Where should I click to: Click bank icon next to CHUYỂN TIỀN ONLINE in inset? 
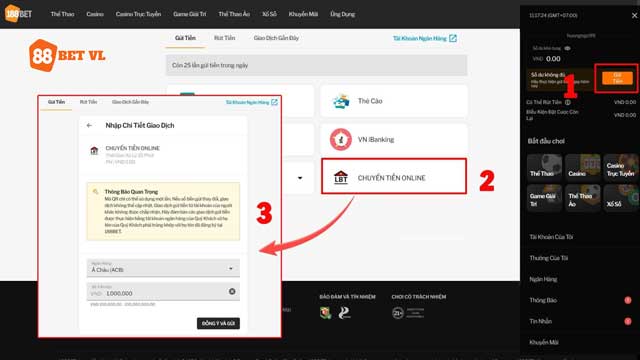pyautogui.click(x=94, y=150)
